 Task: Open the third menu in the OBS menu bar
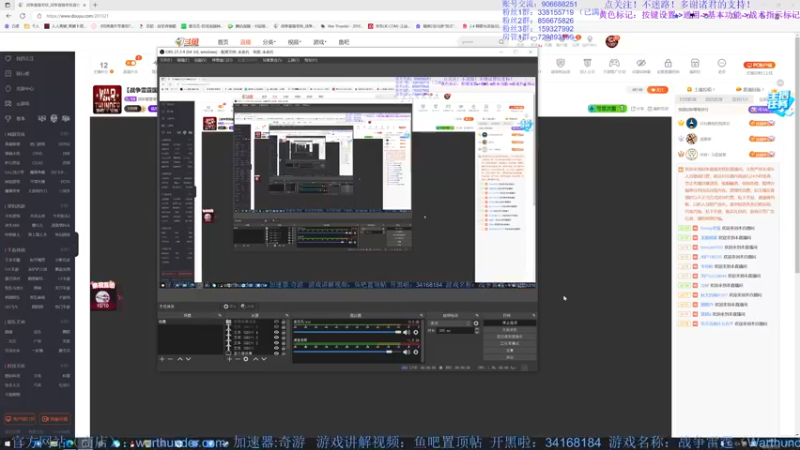(x=200, y=60)
